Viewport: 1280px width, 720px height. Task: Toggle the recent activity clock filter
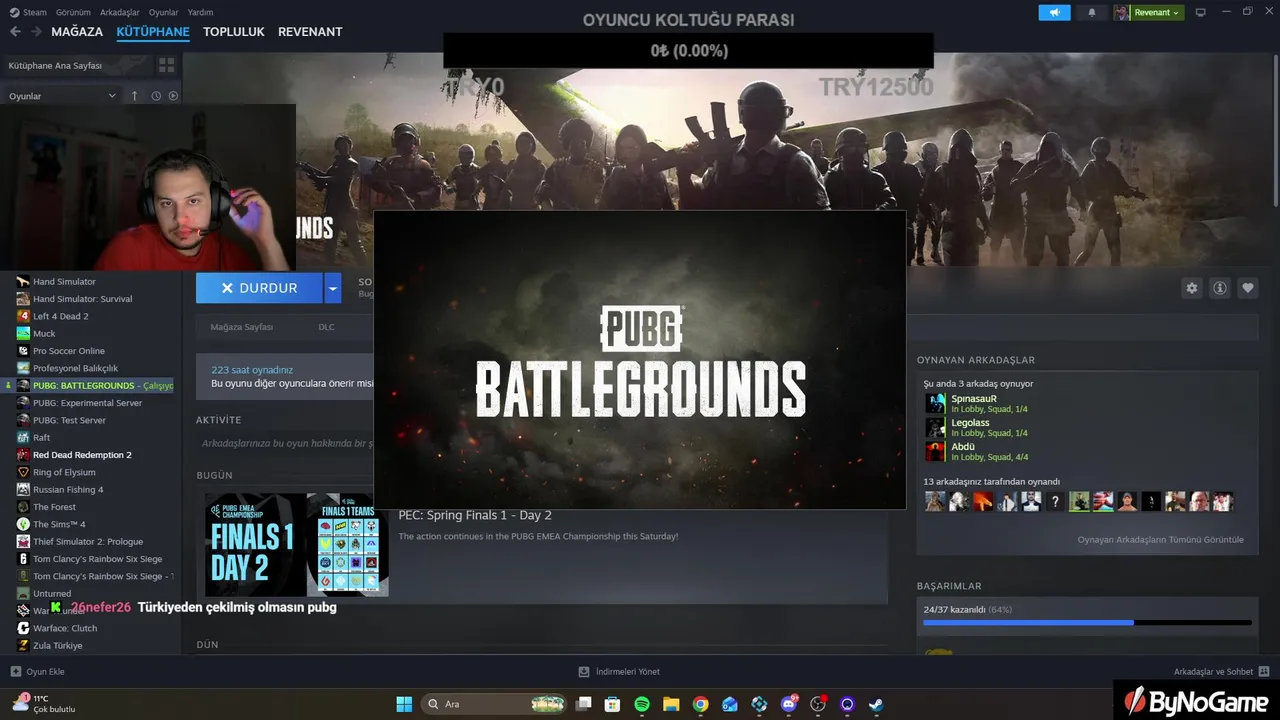click(x=156, y=96)
